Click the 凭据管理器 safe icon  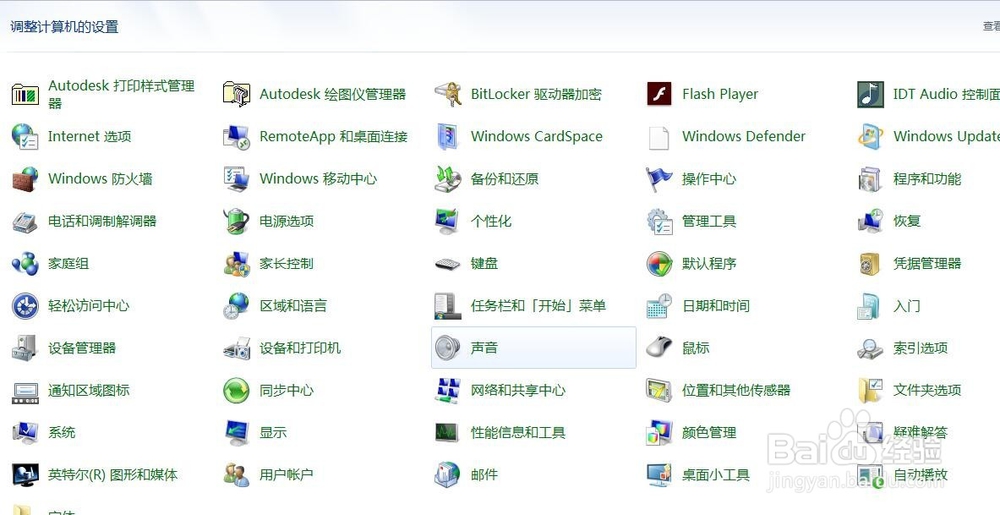tap(871, 263)
